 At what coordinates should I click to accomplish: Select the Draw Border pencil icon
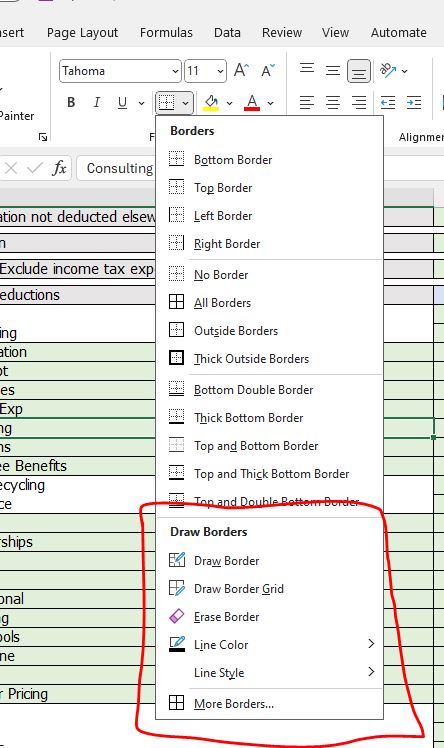click(x=176, y=560)
